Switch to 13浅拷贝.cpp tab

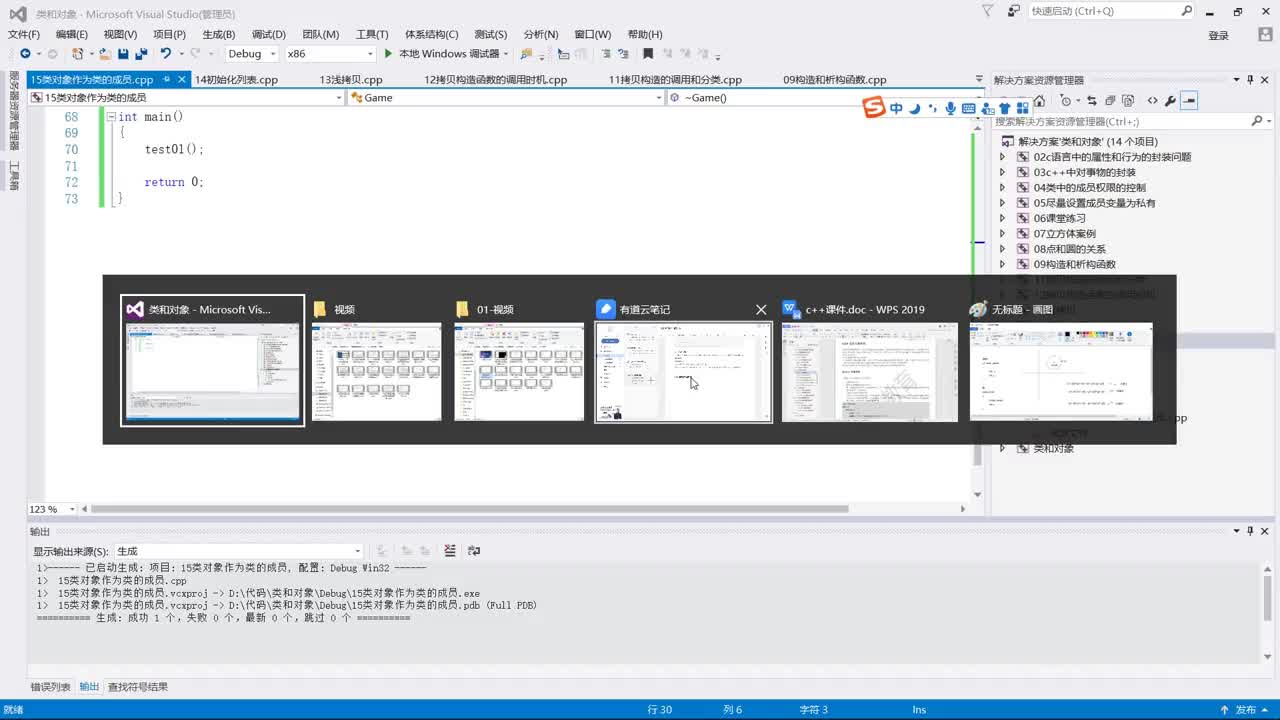pos(351,79)
